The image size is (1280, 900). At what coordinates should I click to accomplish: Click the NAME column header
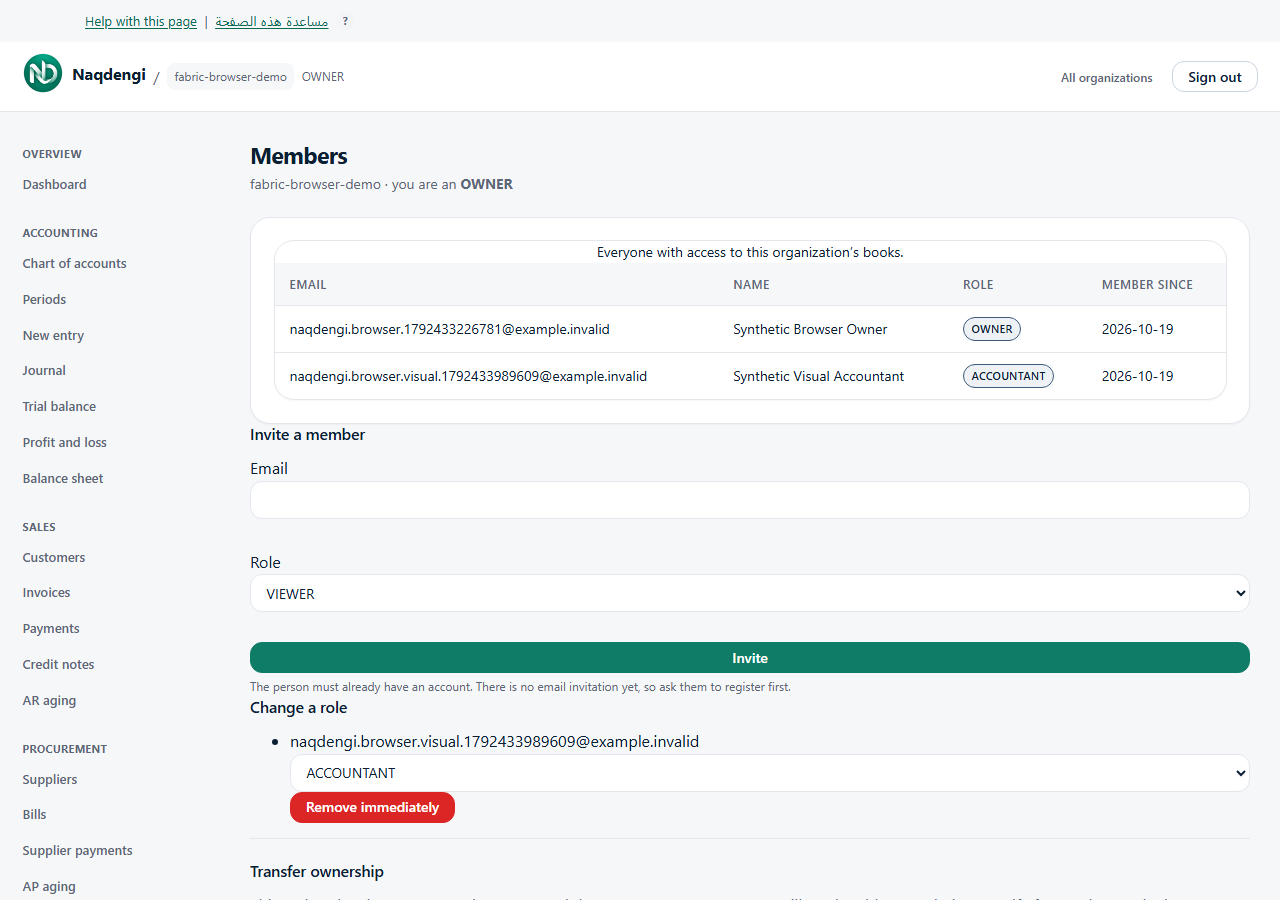(x=751, y=285)
